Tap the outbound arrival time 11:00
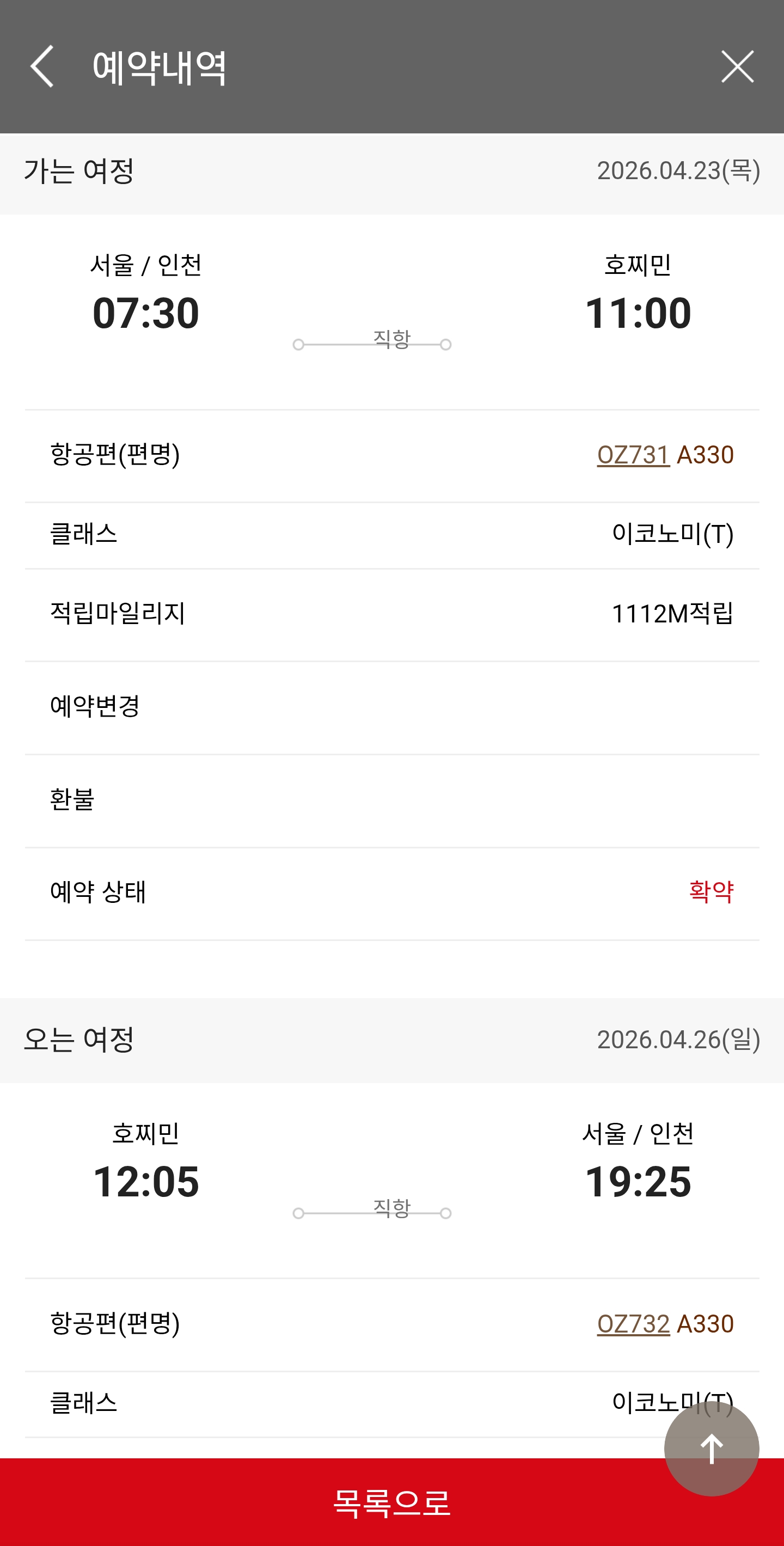The height and width of the screenshot is (1546, 784). (x=638, y=313)
